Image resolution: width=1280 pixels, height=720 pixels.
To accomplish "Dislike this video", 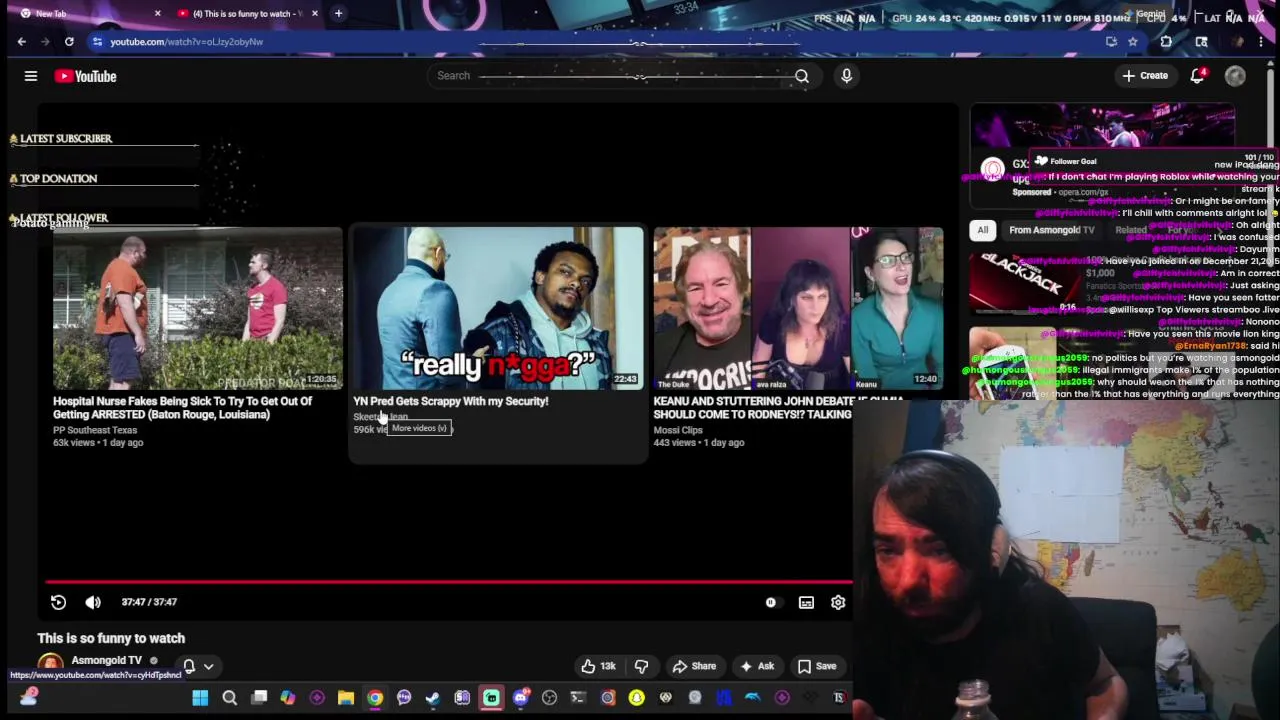I will click(x=642, y=666).
